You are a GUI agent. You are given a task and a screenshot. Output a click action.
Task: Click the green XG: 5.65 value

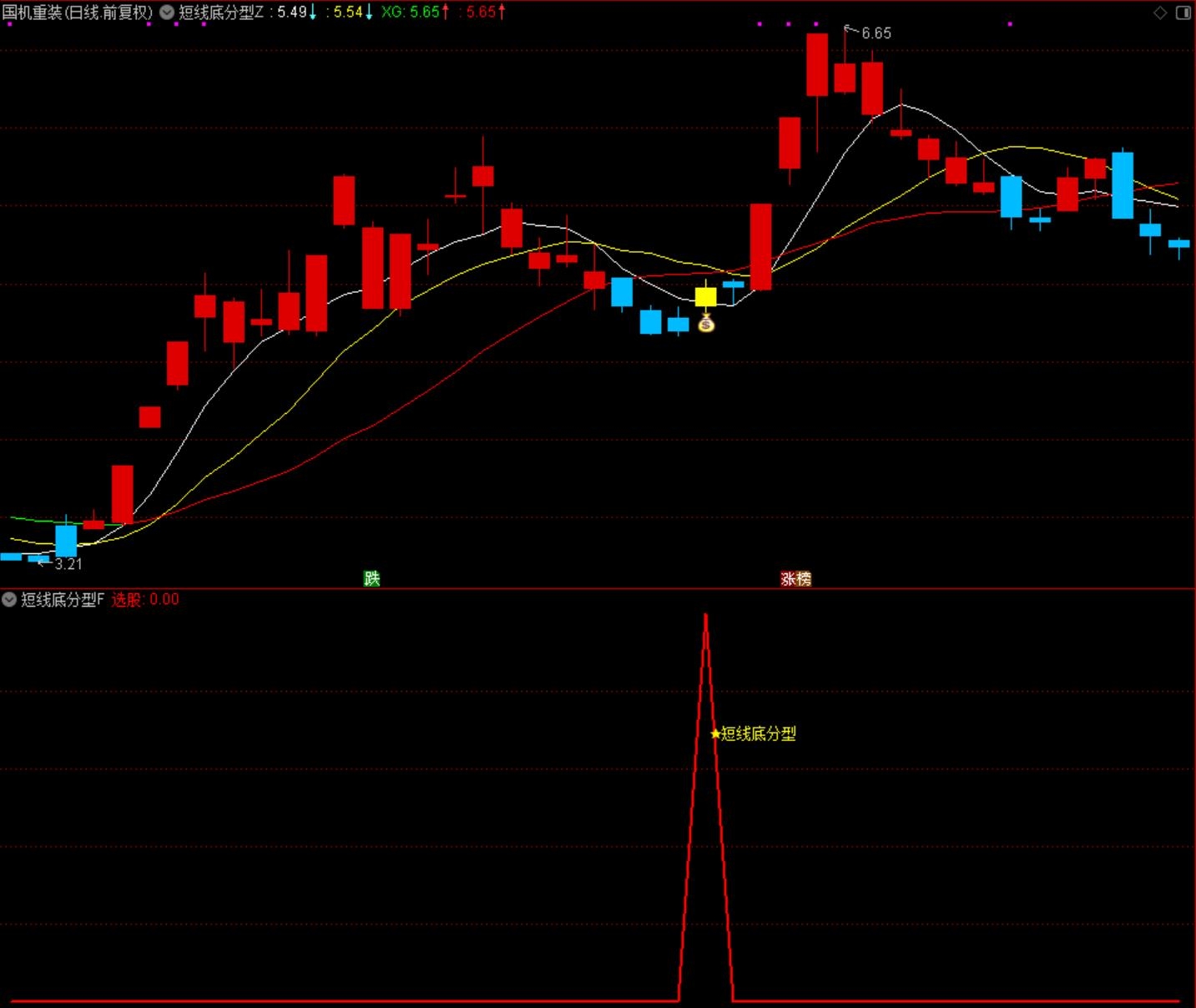point(411,13)
